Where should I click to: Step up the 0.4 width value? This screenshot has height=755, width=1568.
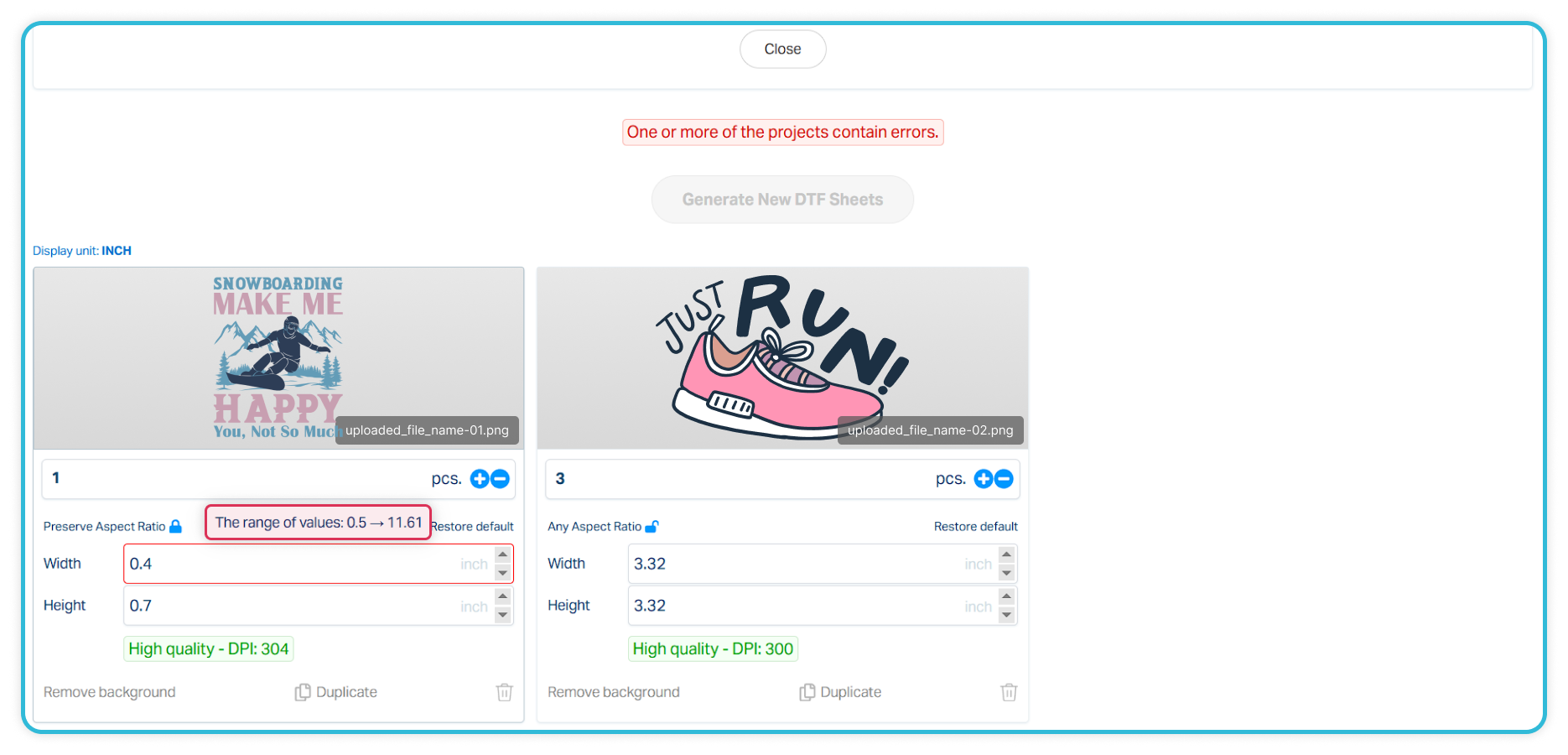503,555
